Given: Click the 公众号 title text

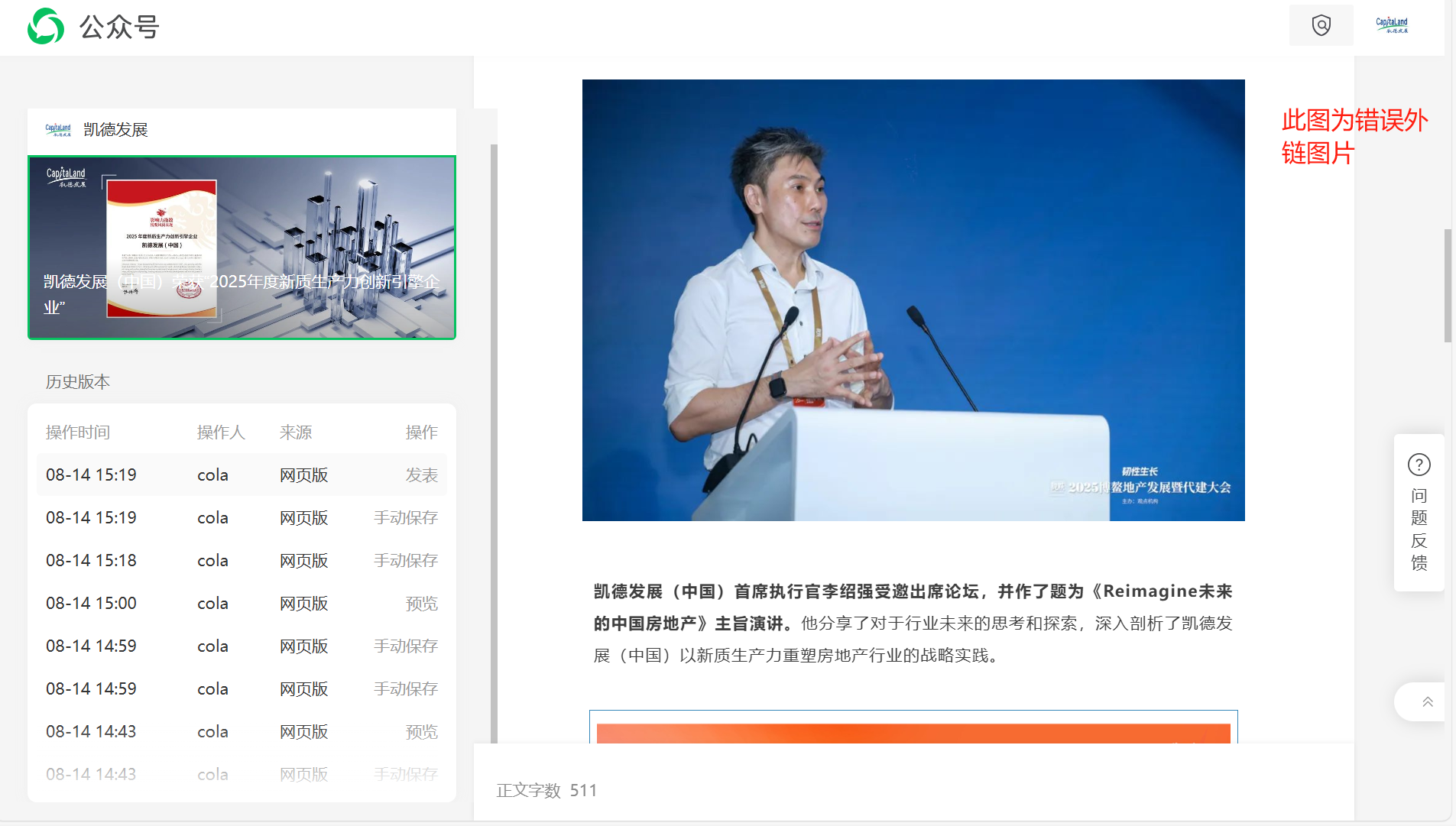Looking at the screenshot, I should coord(119,28).
